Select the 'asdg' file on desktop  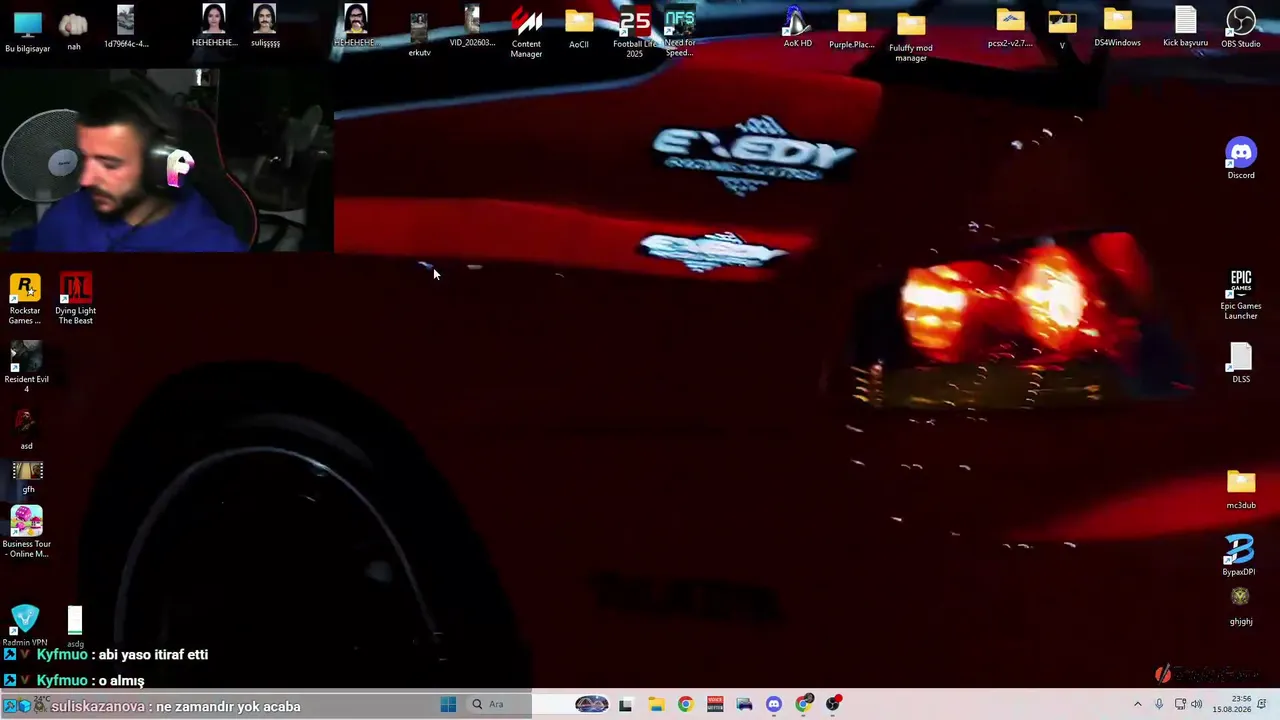[x=75, y=627]
